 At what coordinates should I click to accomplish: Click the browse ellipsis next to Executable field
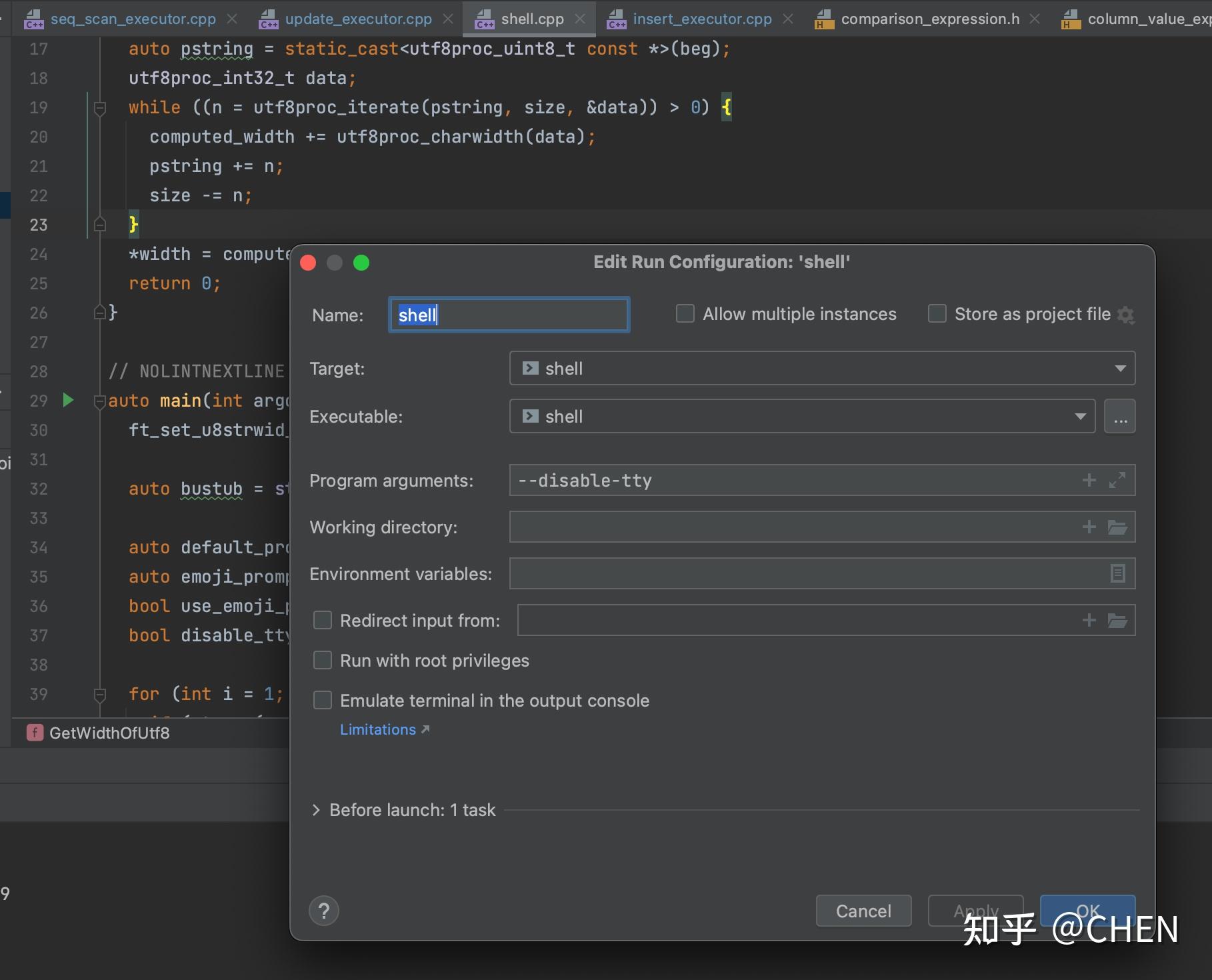coord(1119,415)
